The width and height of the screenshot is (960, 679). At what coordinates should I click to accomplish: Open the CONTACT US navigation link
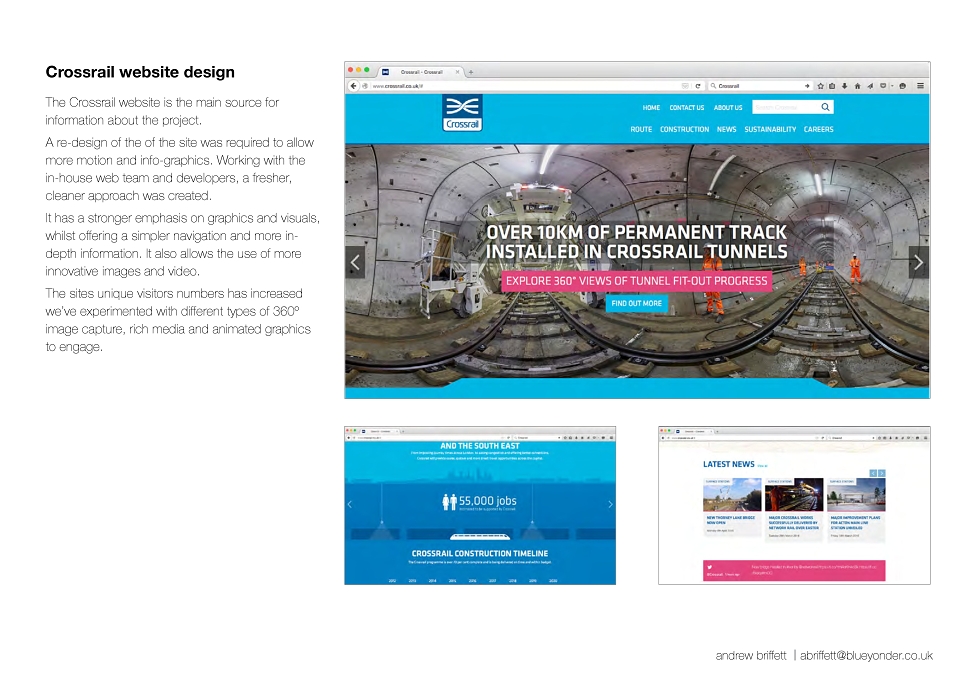tap(687, 108)
